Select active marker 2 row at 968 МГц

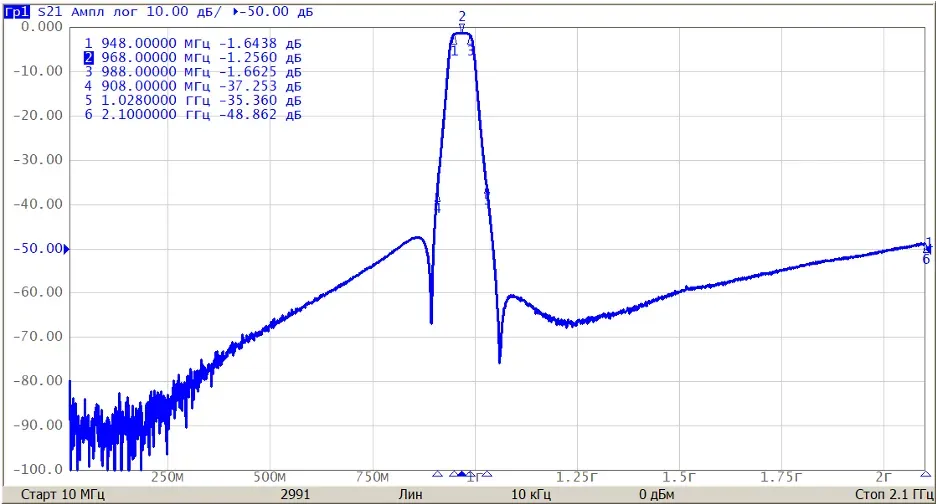pos(193,58)
